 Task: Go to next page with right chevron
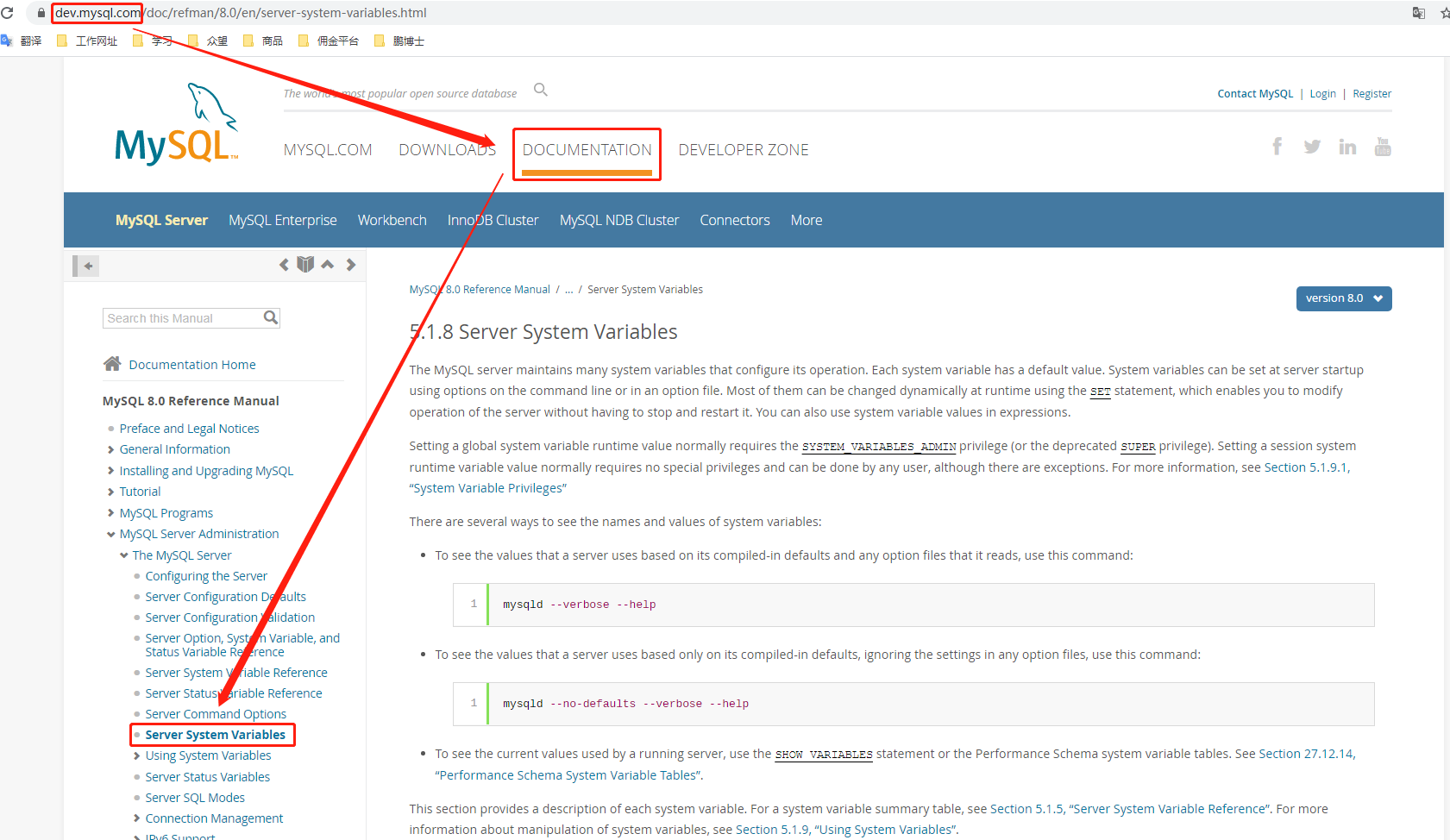pyautogui.click(x=350, y=265)
